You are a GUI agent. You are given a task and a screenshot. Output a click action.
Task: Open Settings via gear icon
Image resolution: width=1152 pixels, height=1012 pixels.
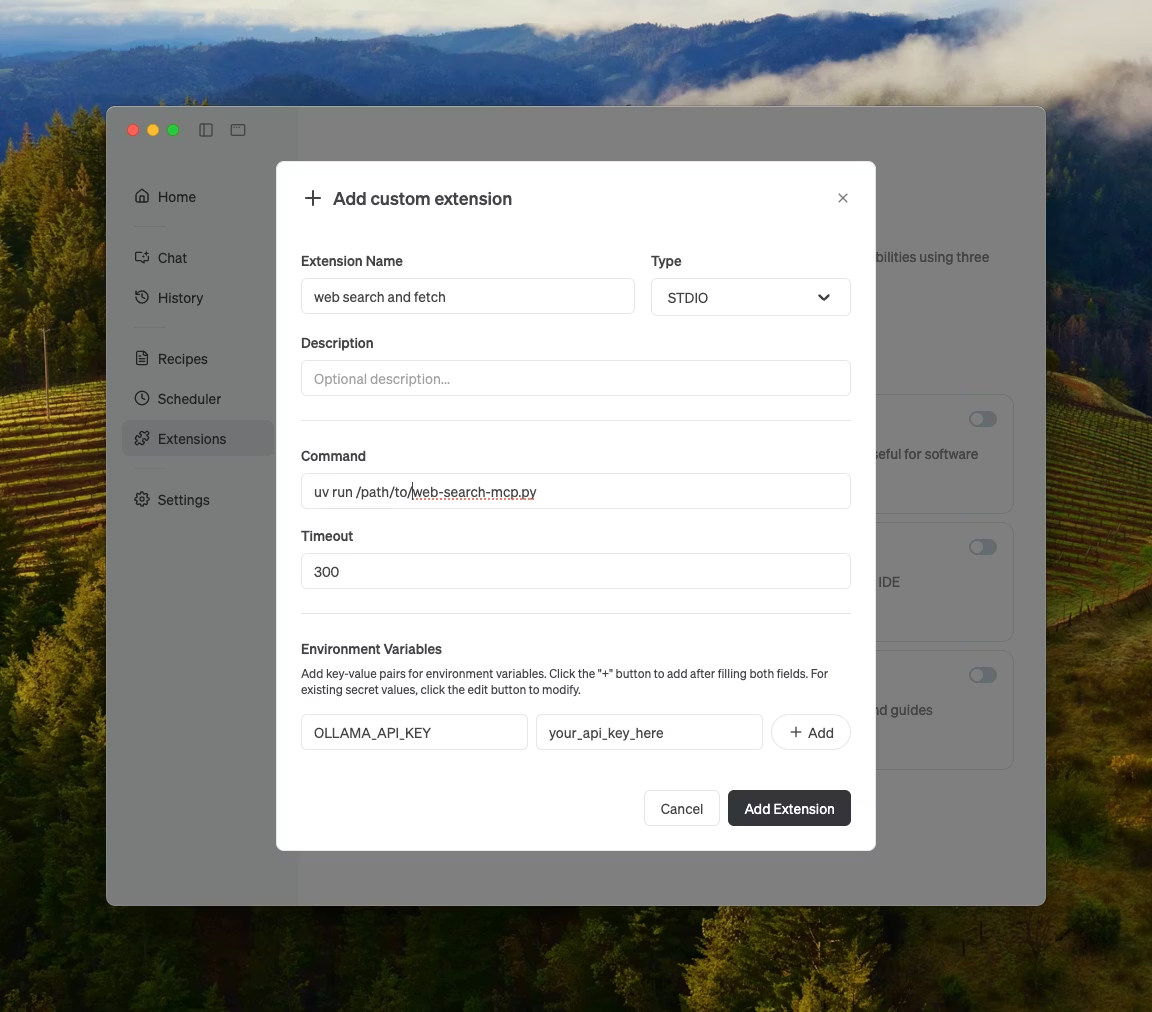[x=142, y=500]
